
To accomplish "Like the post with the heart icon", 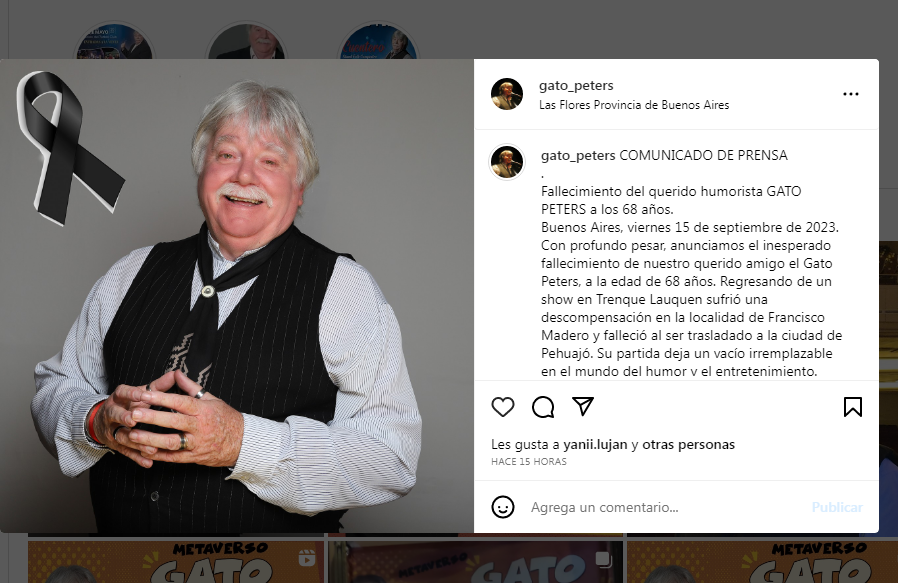I will click(x=503, y=407).
